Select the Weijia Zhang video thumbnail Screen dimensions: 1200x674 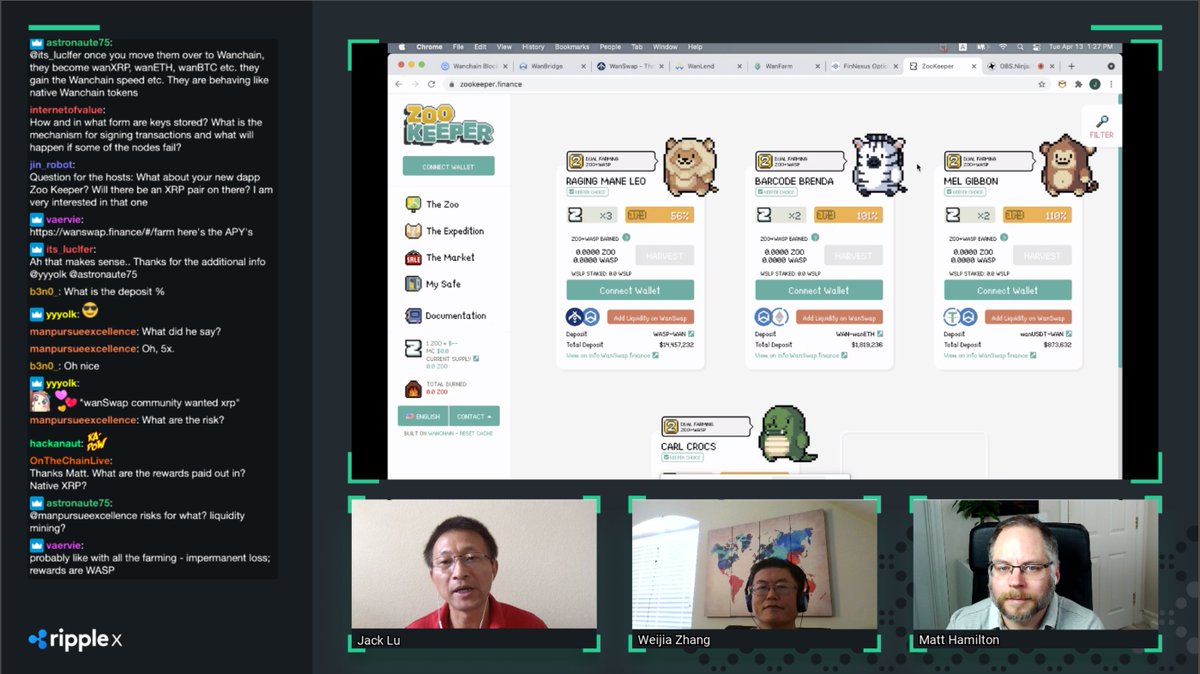pyautogui.click(x=755, y=565)
